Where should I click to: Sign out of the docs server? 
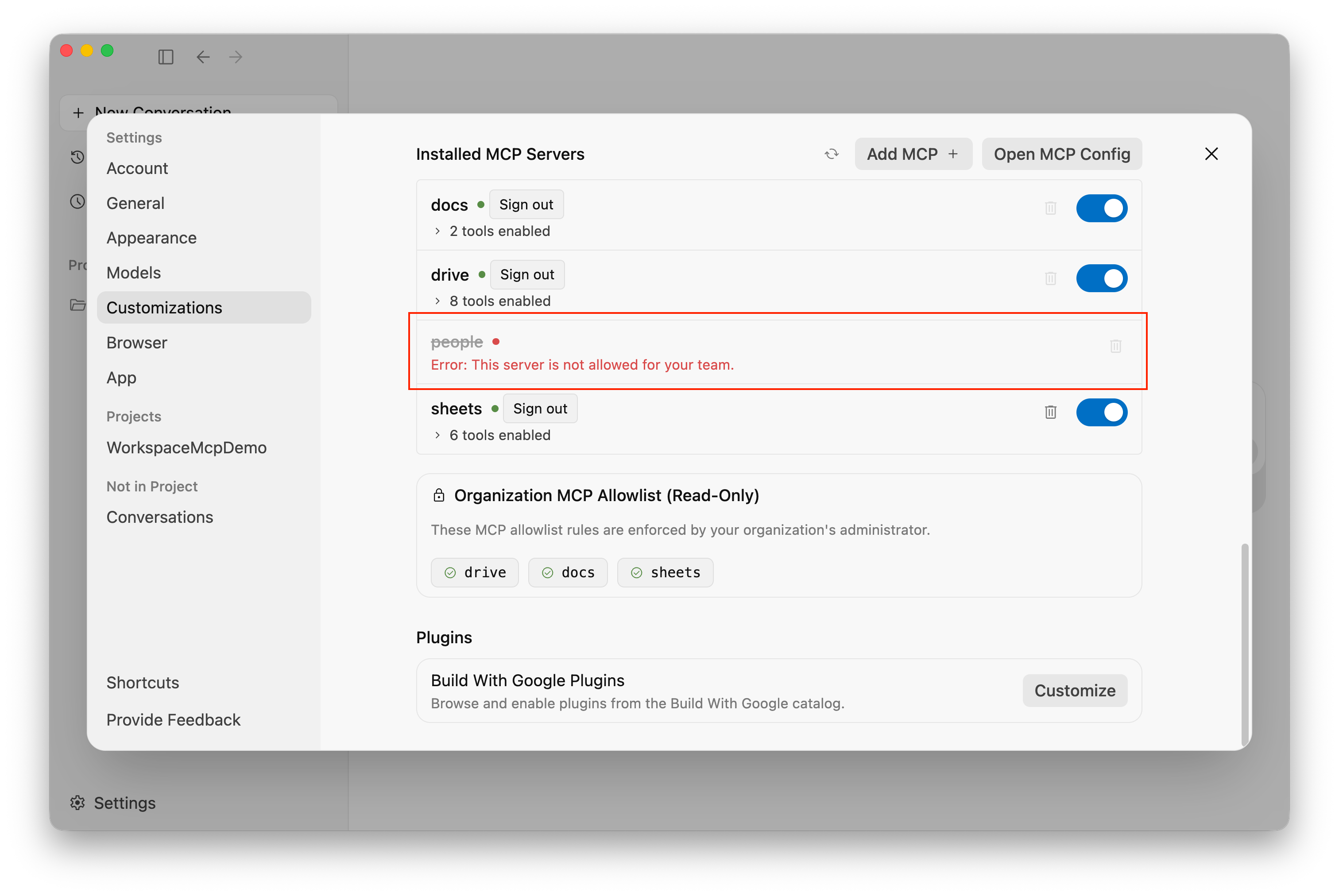pyautogui.click(x=526, y=205)
